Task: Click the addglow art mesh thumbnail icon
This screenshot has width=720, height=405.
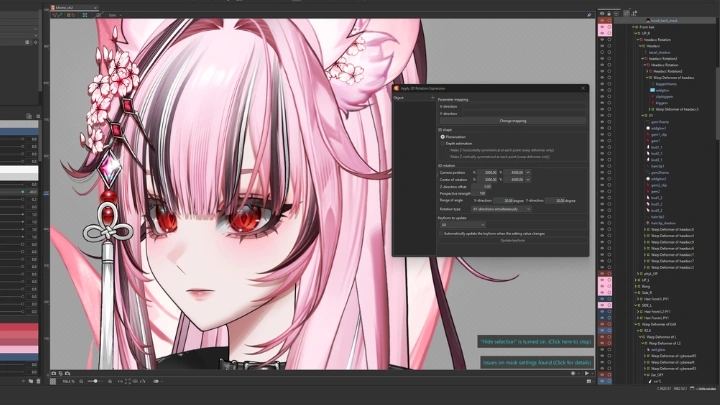Action: [652, 90]
